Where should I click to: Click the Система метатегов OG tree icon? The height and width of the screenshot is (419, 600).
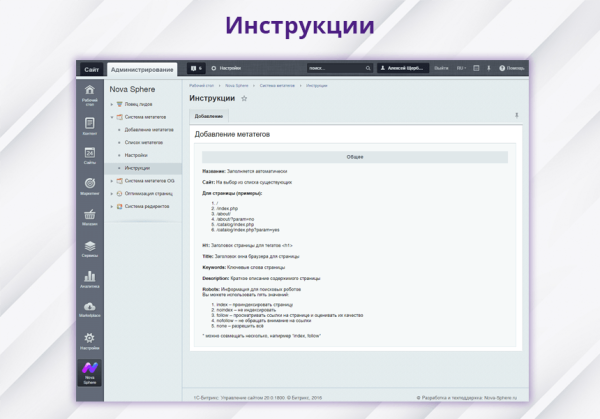click(119, 181)
